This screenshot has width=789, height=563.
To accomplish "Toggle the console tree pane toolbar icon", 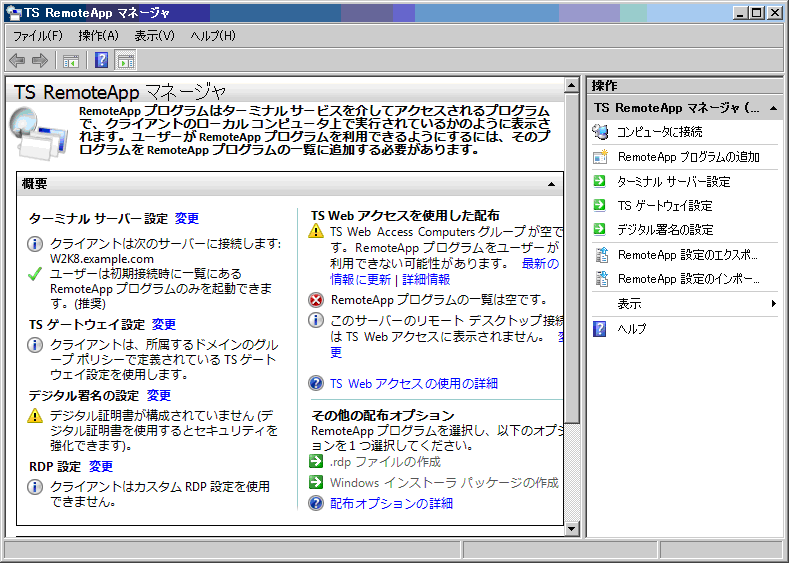I will [70, 61].
